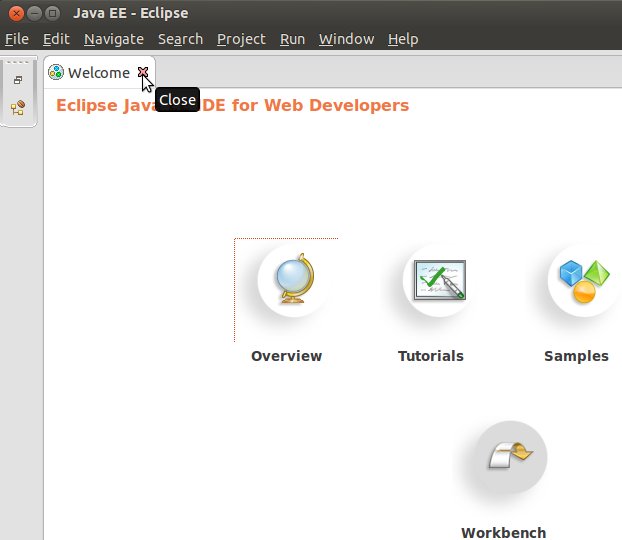Open the Navigate menu
Viewport: 622px width, 540px height.
[x=114, y=39]
